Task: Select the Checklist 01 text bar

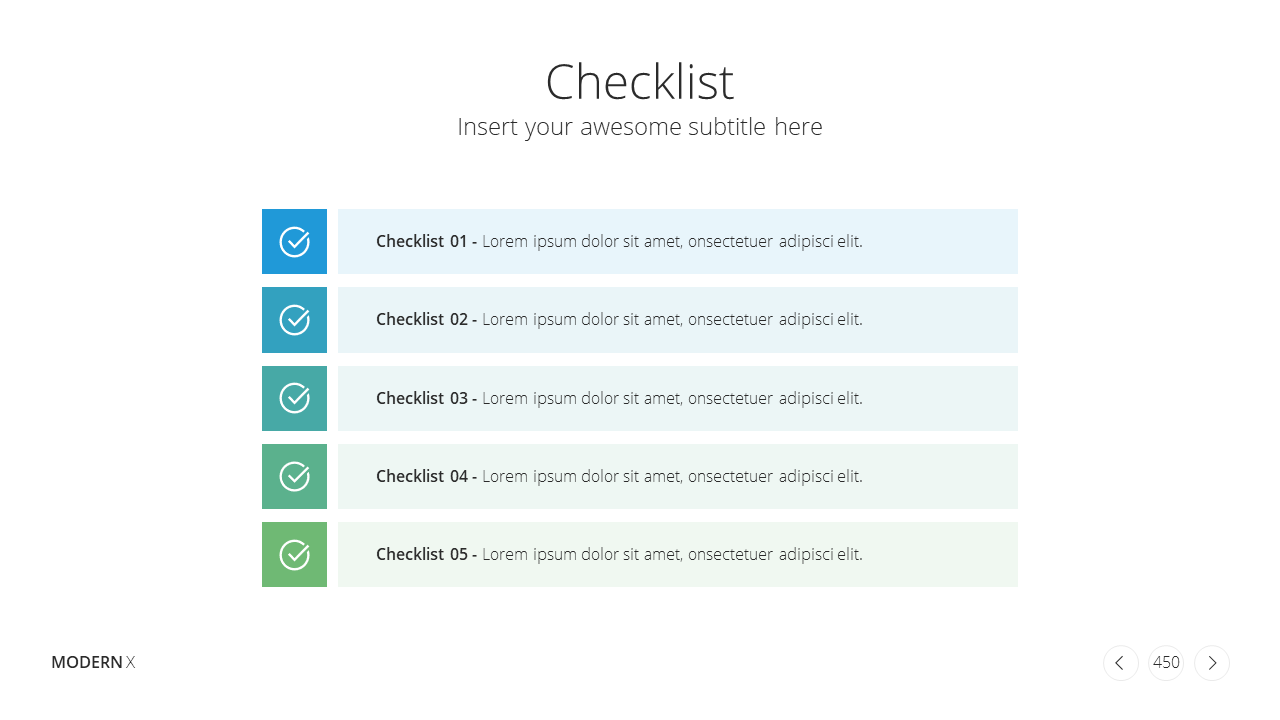Action: 678,241
